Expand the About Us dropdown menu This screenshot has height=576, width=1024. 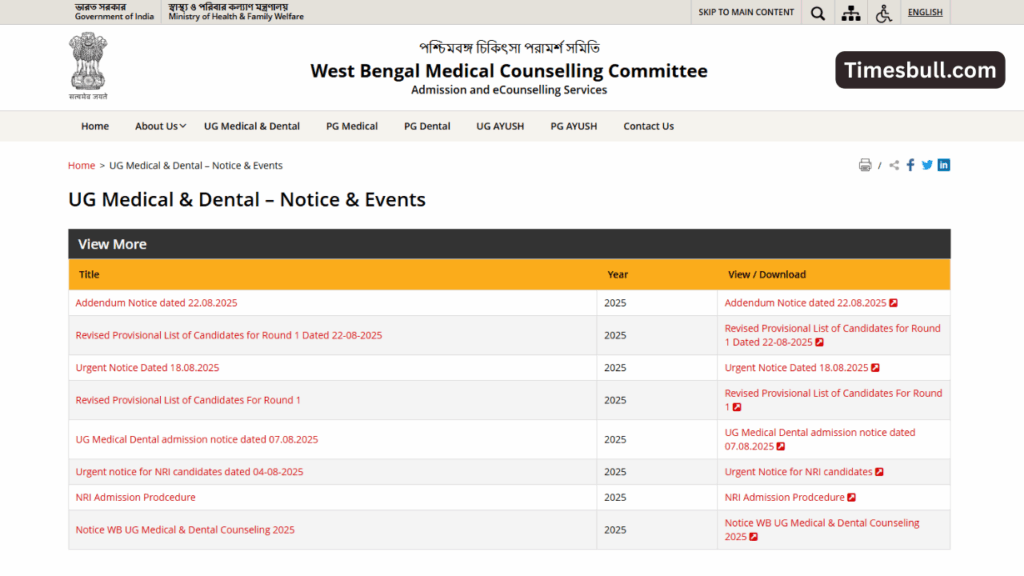tap(159, 126)
